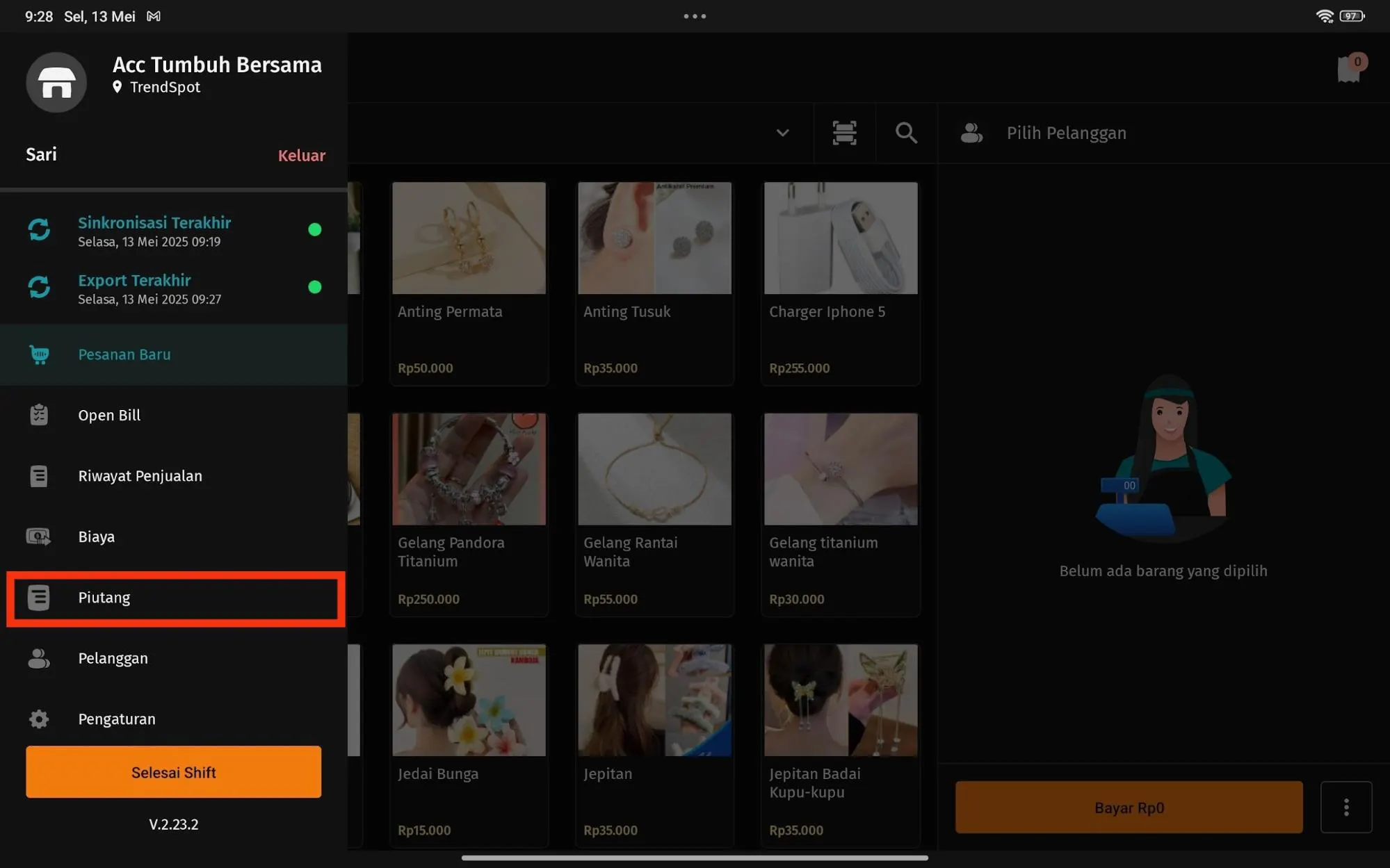Viewport: 1390px width, 868px height.
Task: Tap the TrendSpot outlet name
Action: (165, 87)
